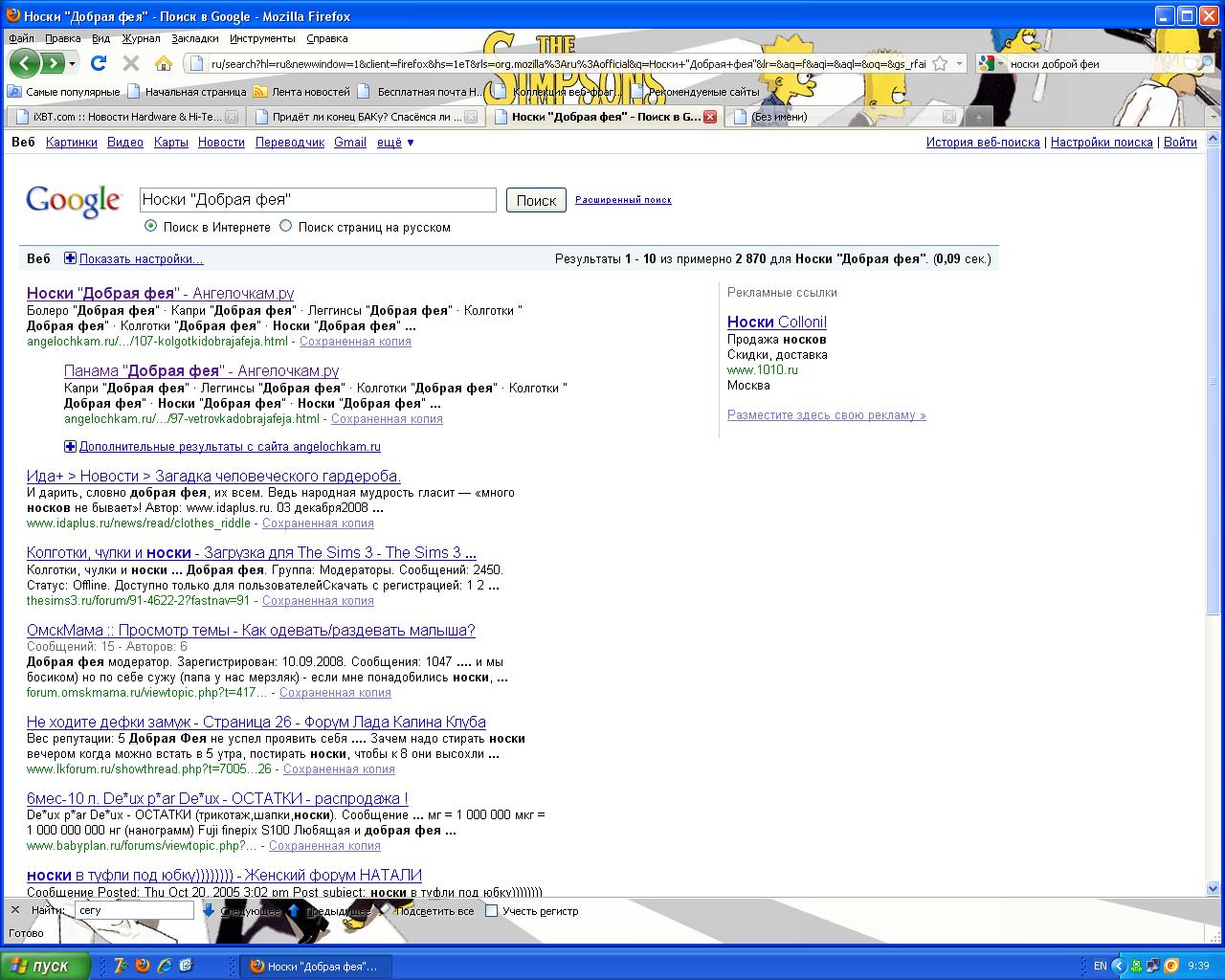Select the Поиск страниц на русском radio button
1225x980 pixels.
click(x=285, y=227)
